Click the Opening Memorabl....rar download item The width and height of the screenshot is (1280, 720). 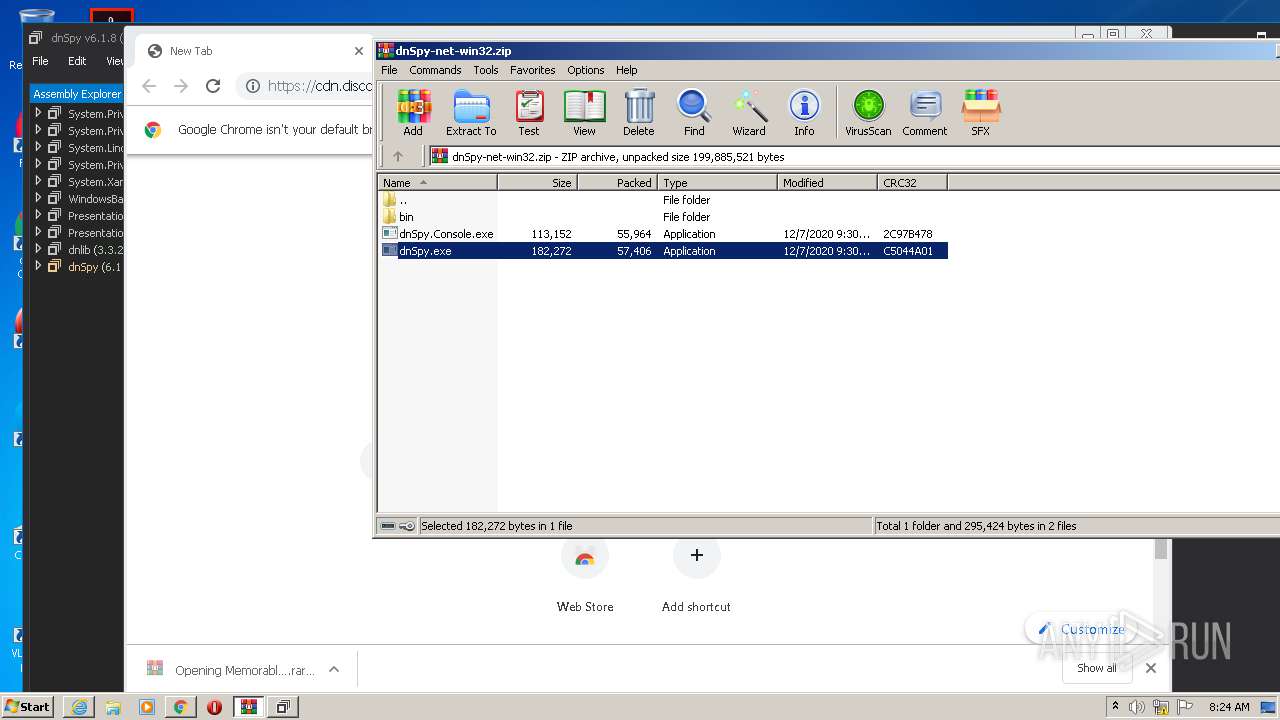[x=232, y=670]
